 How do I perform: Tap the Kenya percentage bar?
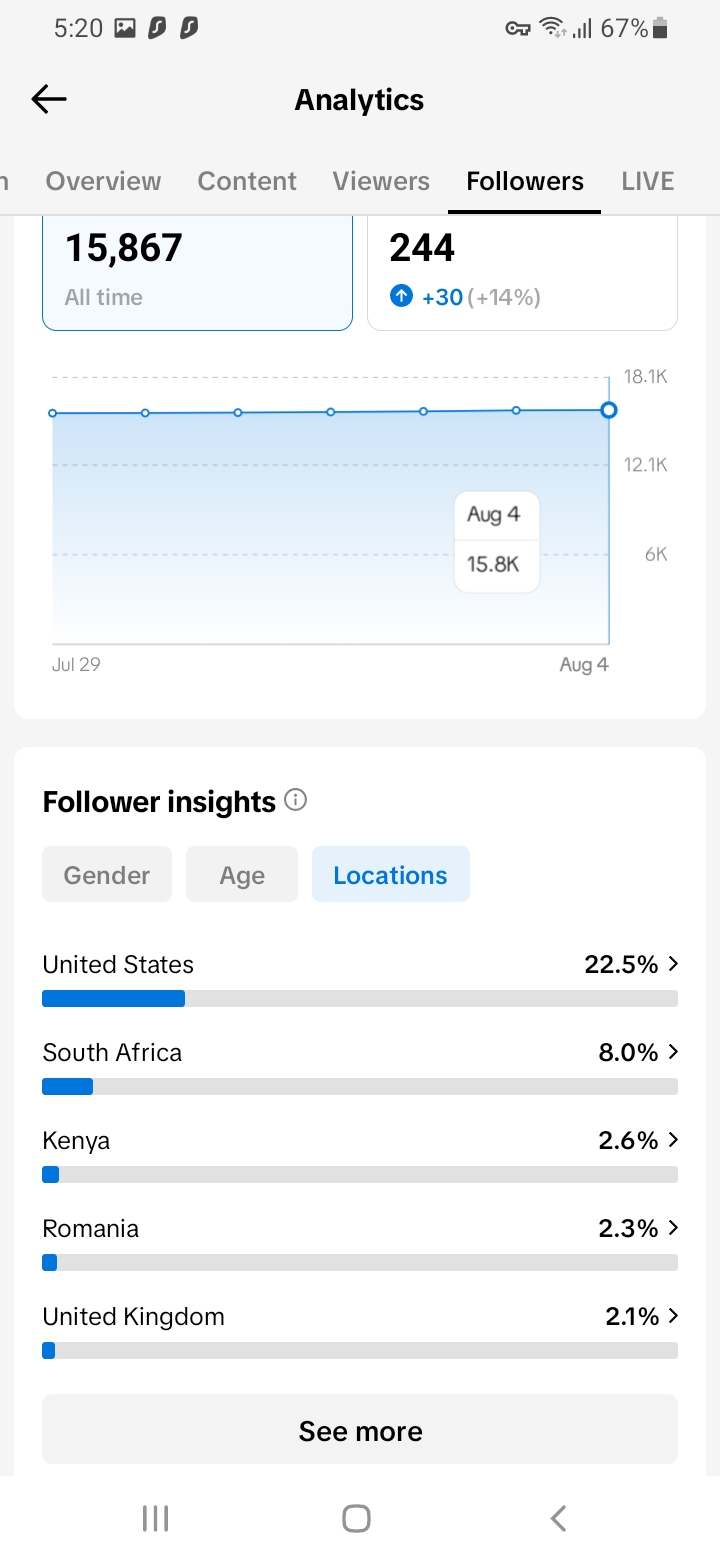pos(360,1174)
